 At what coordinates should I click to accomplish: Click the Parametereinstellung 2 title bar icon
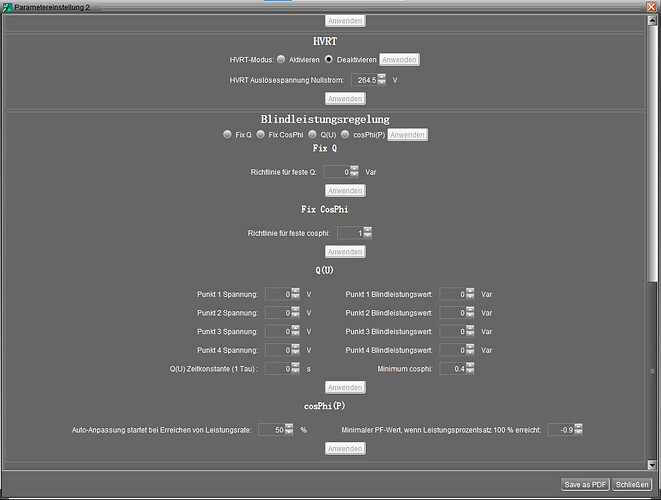point(7,7)
